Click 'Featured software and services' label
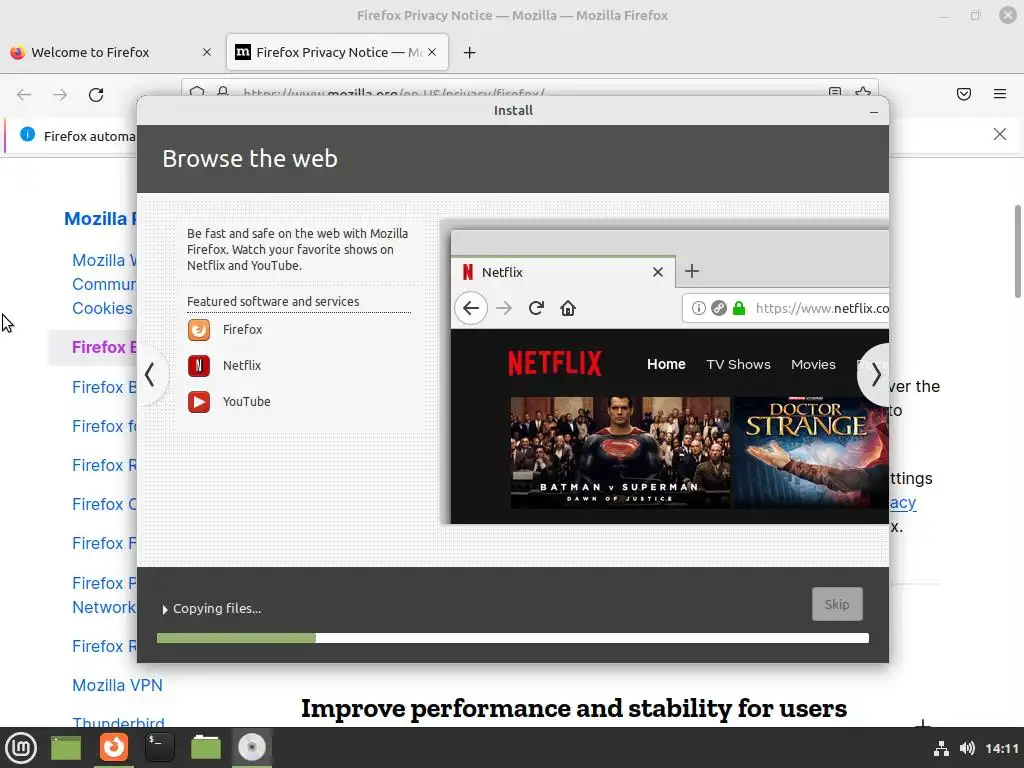Image resolution: width=1024 pixels, height=768 pixels. 273,302
